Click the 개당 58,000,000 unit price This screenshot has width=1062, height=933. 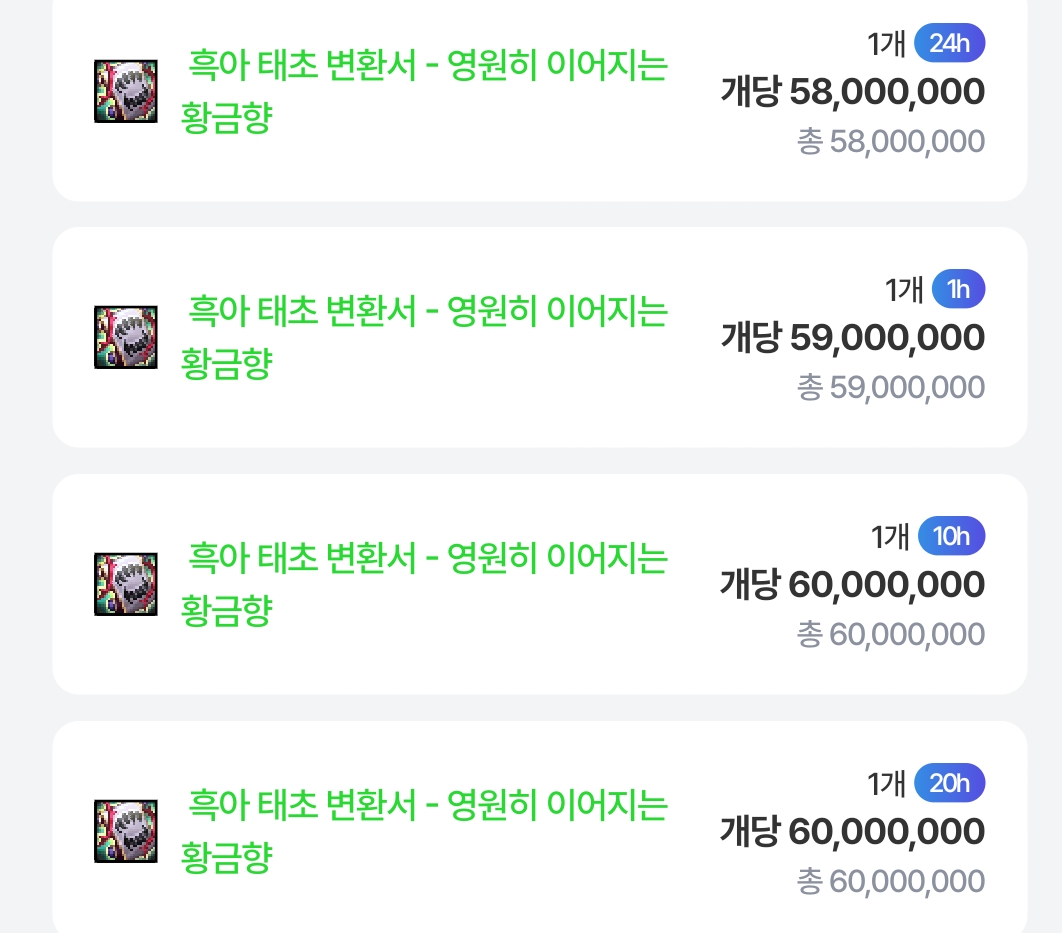[x=852, y=92]
